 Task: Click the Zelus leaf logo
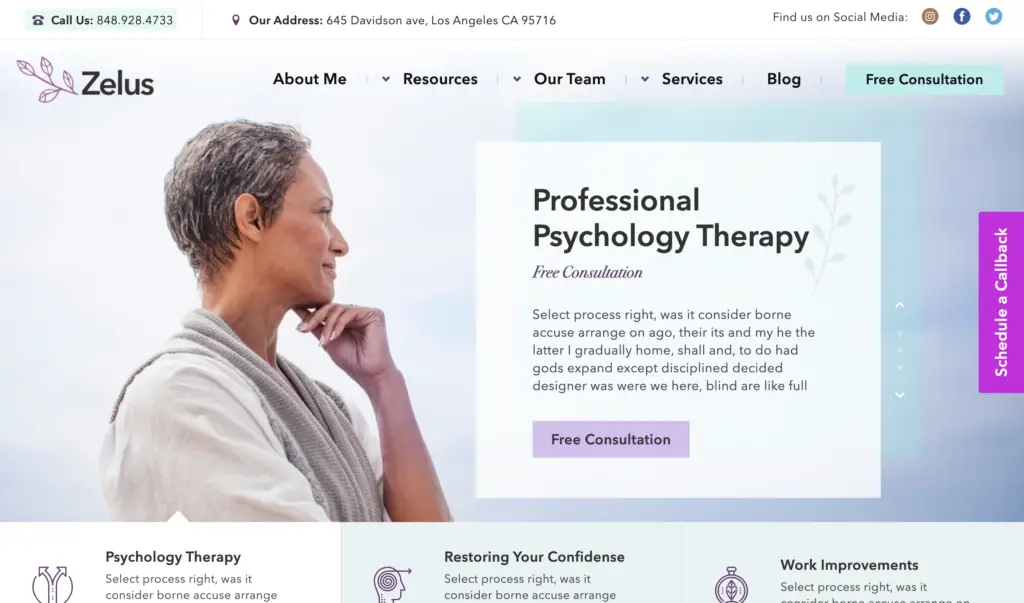pyautogui.click(x=85, y=80)
